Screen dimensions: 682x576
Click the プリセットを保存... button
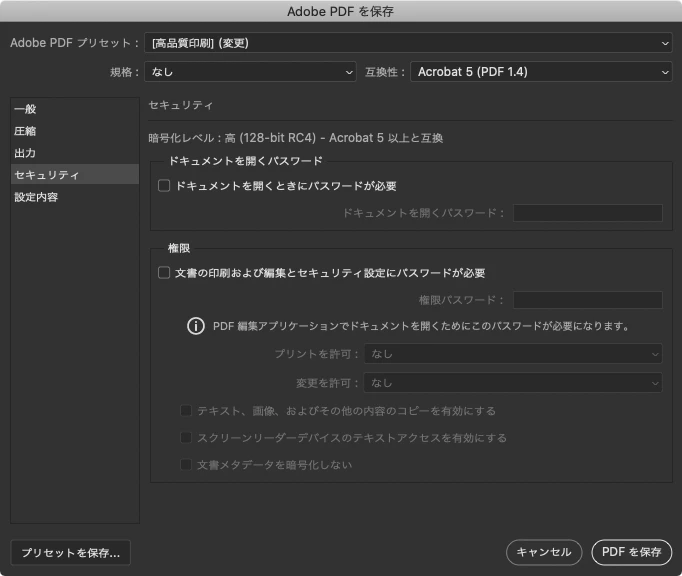[70, 553]
